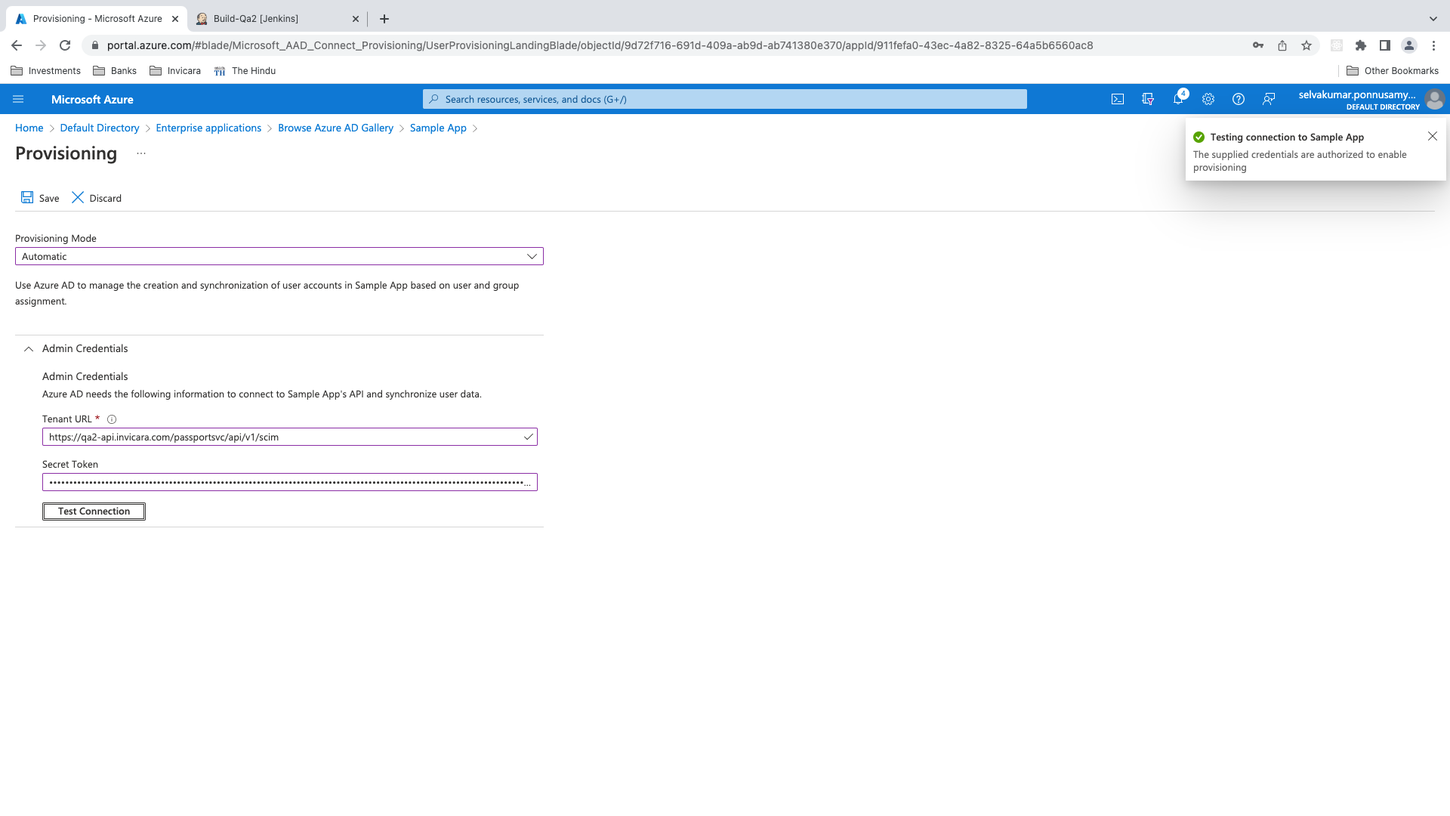Focus the Azure search resources box

[725, 99]
